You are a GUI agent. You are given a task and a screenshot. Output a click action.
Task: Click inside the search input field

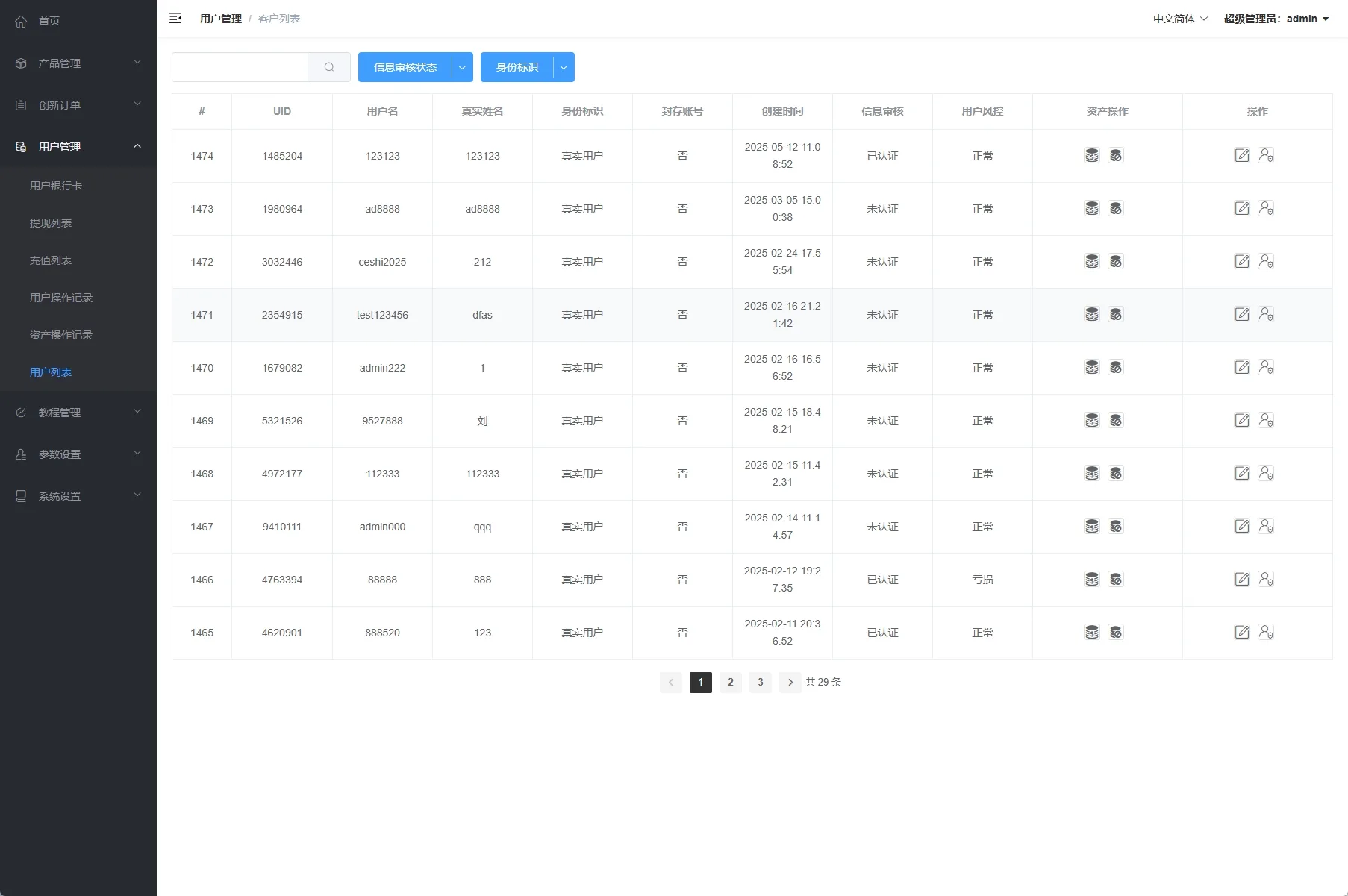(x=239, y=66)
